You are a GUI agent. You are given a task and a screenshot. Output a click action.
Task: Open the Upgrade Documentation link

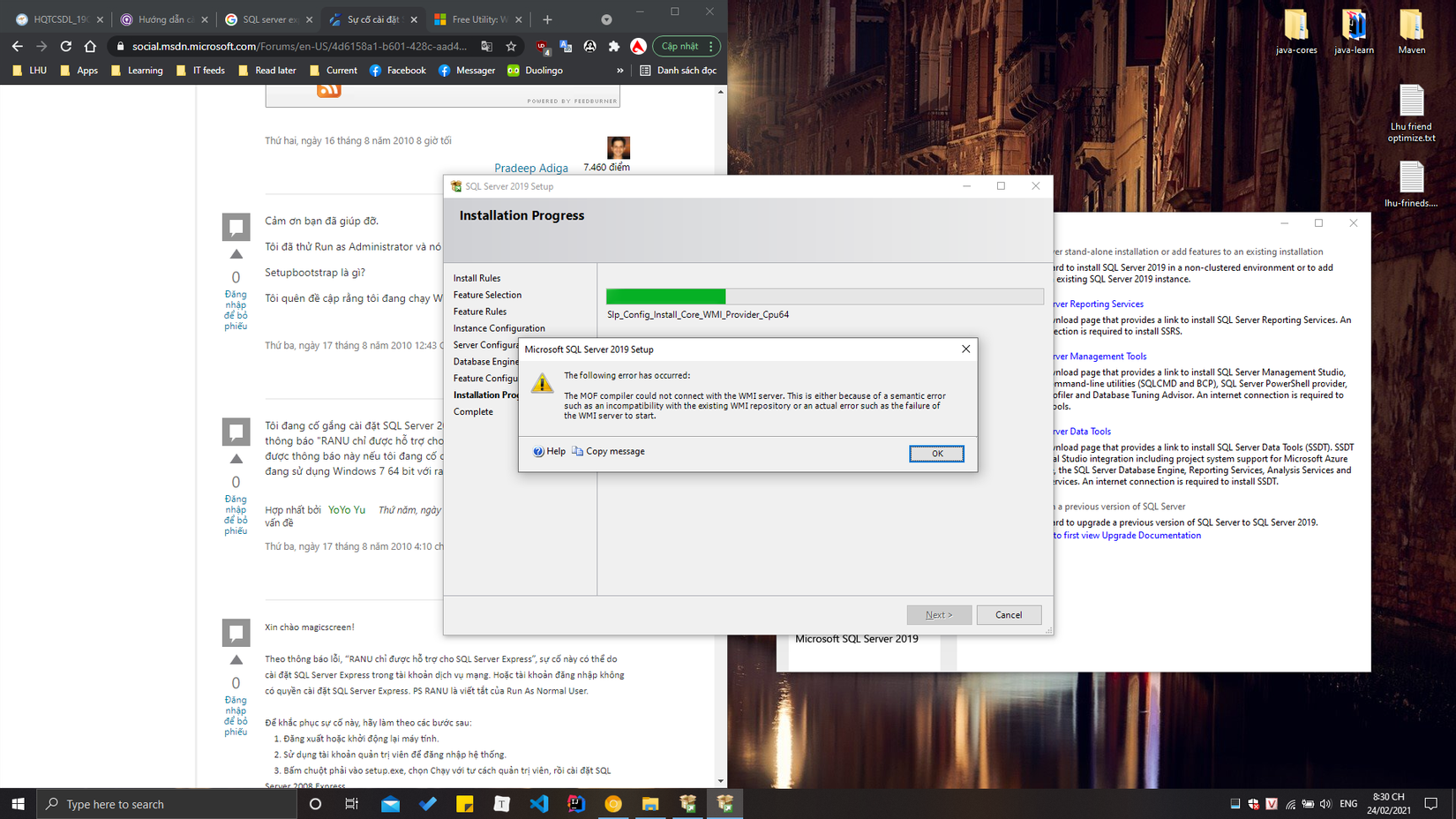[x=1128, y=536]
